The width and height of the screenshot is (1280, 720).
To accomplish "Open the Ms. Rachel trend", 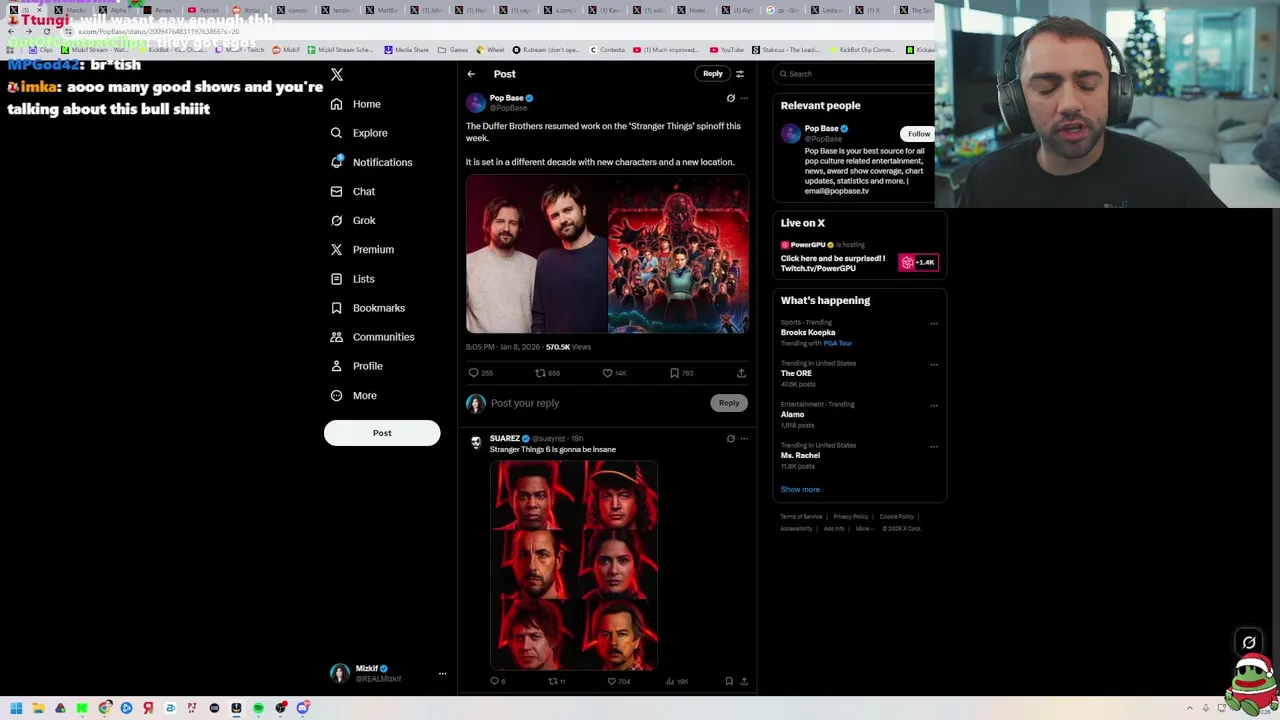I will pyautogui.click(x=800, y=455).
